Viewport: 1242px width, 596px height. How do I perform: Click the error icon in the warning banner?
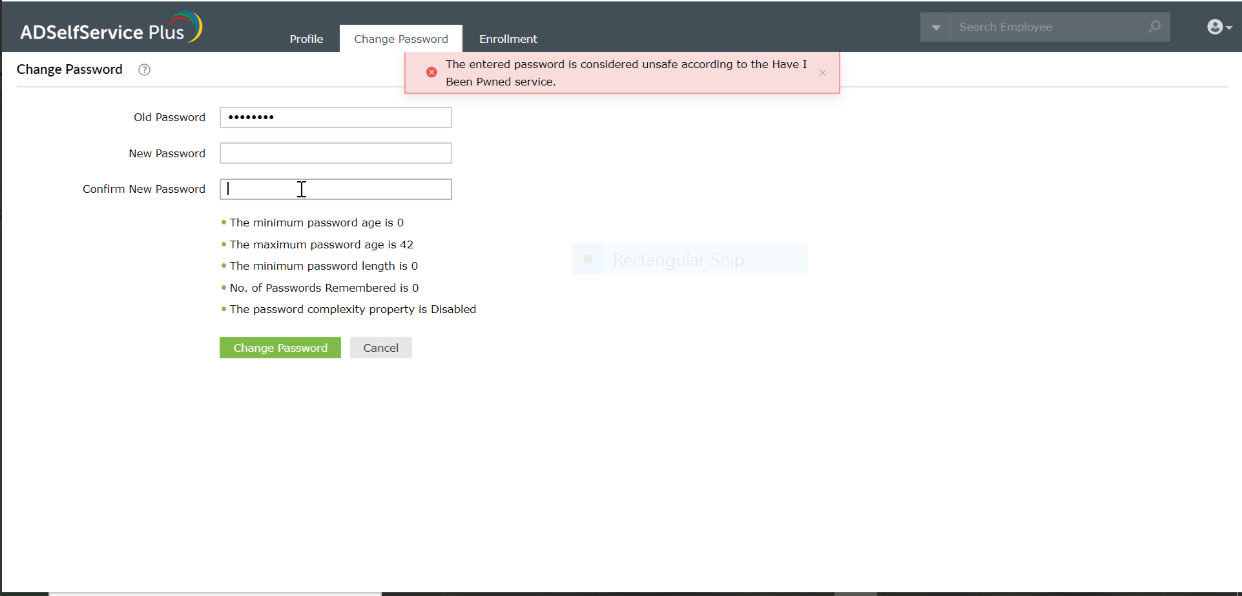tap(431, 71)
